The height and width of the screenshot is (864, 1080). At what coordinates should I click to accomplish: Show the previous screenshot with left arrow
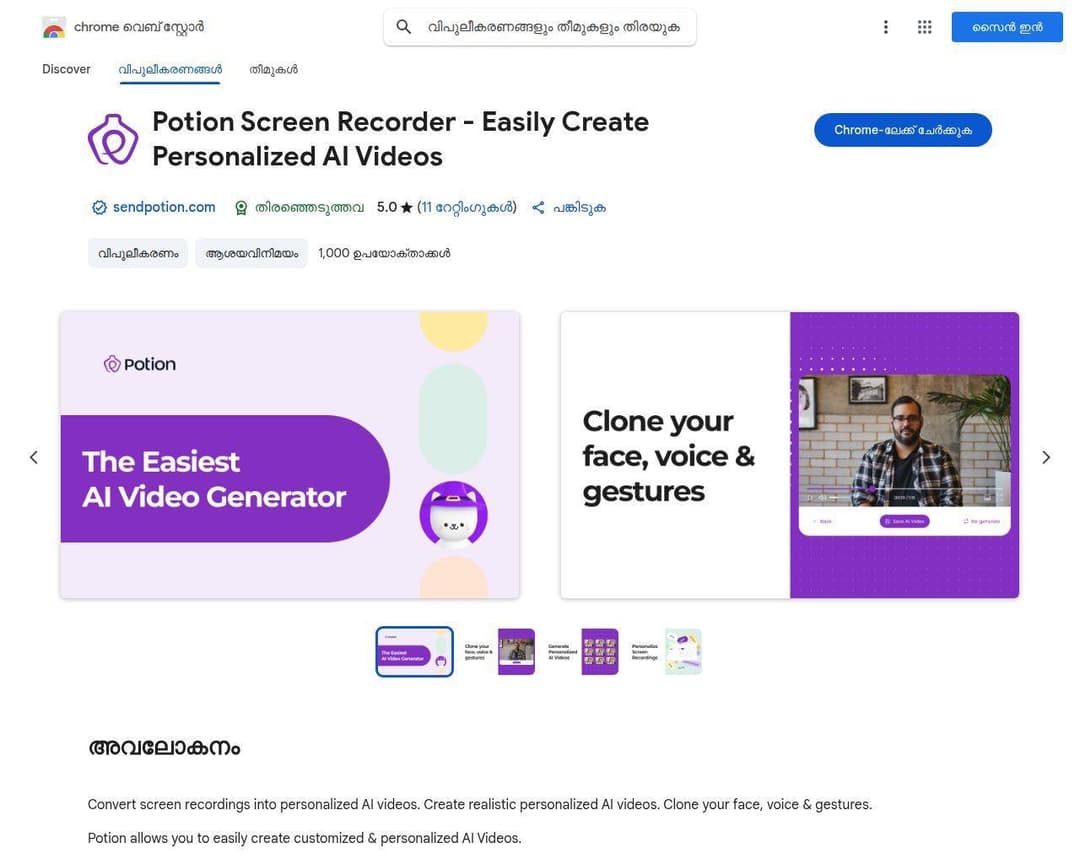pyautogui.click(x=33, y=457)
